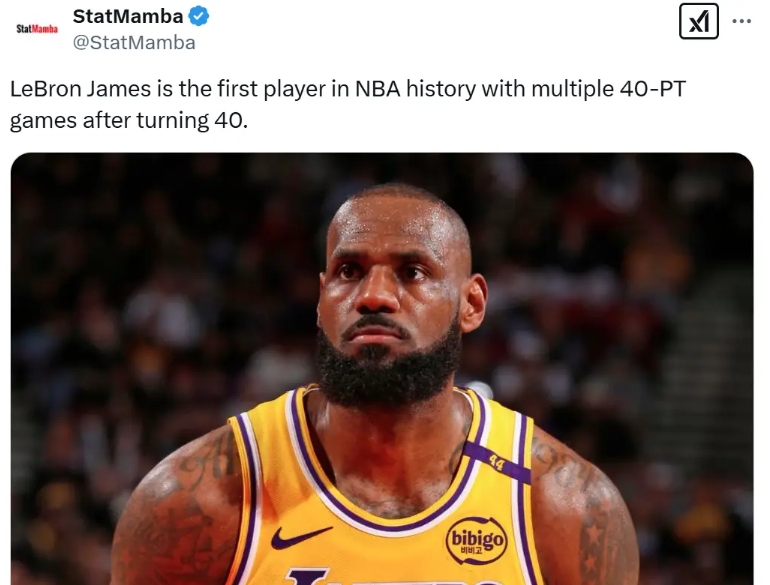770x585 pixels.
Task: Click the word "NBA" in the tweet
Action: pyautogui.click(x=377, y=89)
